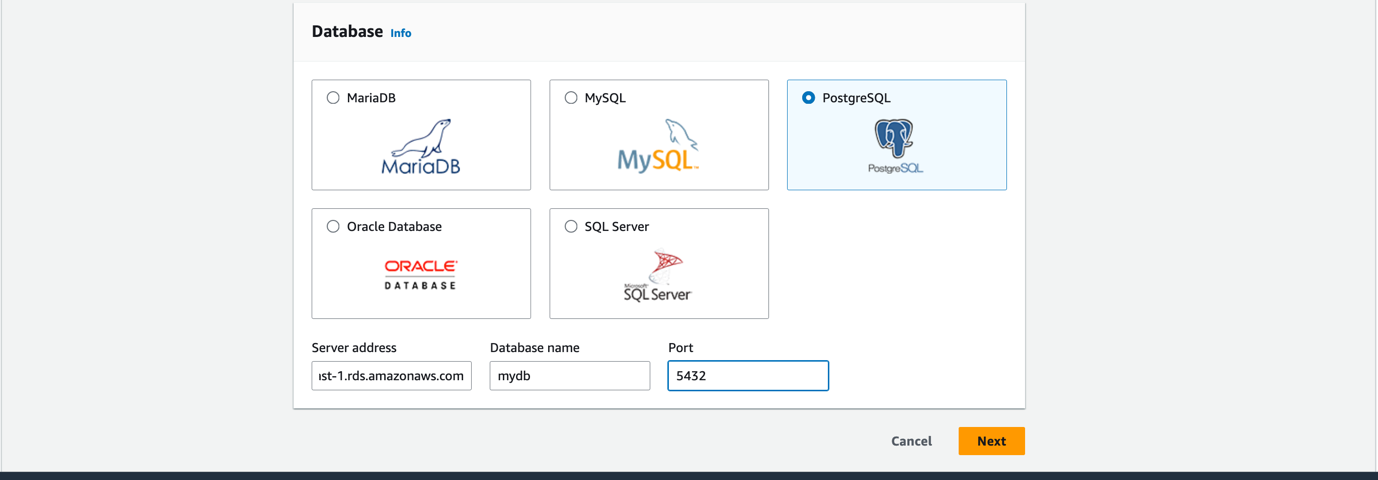Click the Database section heading
The height and width of the screenshot is (480, 1378).
(347, 31)
